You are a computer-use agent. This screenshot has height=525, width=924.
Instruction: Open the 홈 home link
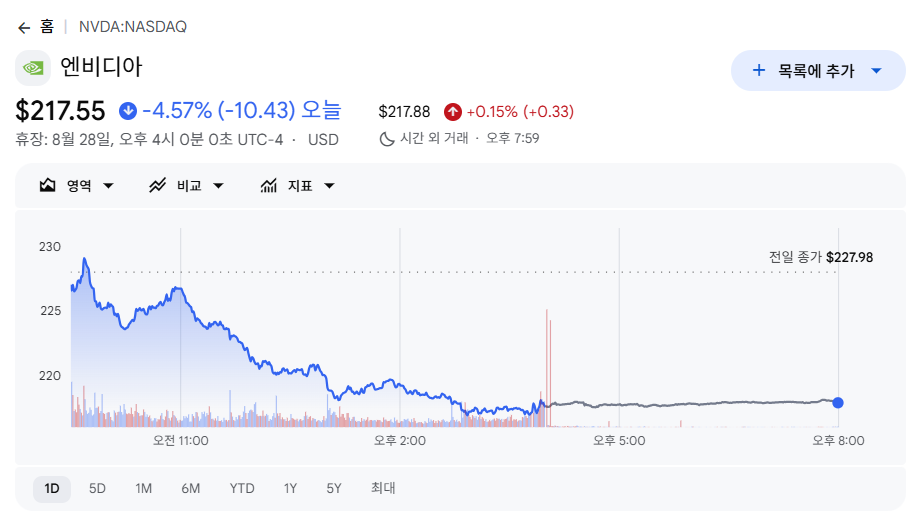pyautogui.click(x=47, y=27)
